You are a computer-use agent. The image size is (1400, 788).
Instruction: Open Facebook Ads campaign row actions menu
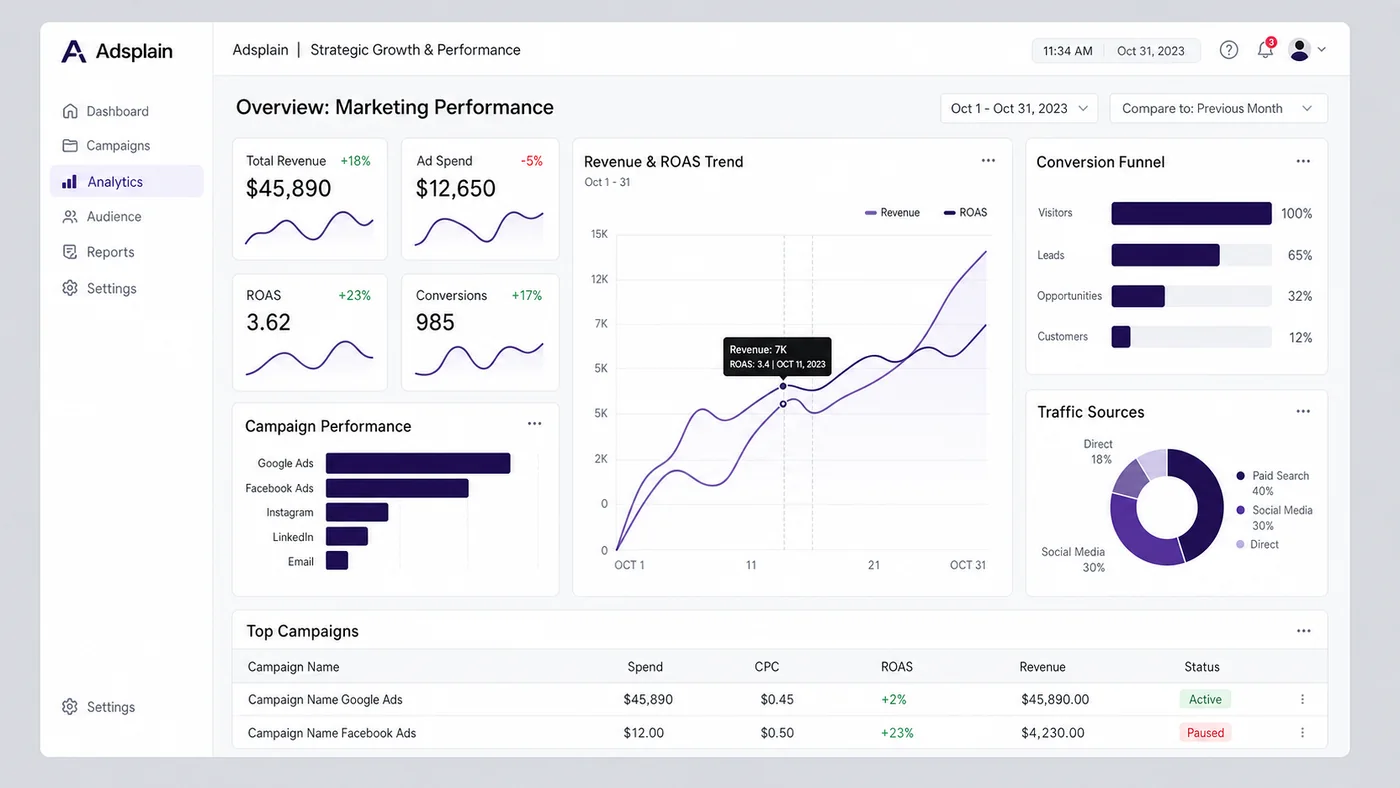(1302, 733)
